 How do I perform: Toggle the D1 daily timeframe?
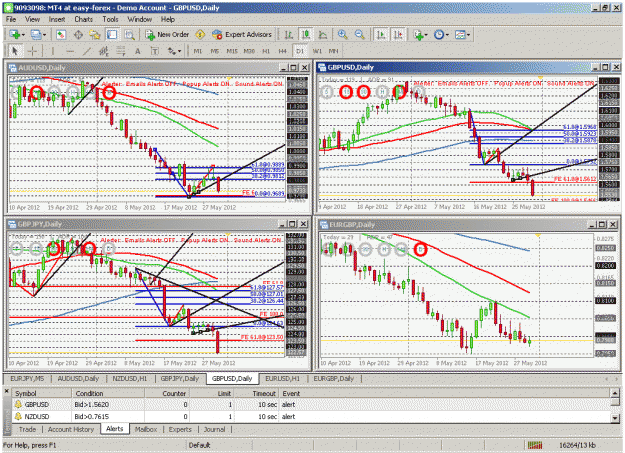[x=300, y=51]
